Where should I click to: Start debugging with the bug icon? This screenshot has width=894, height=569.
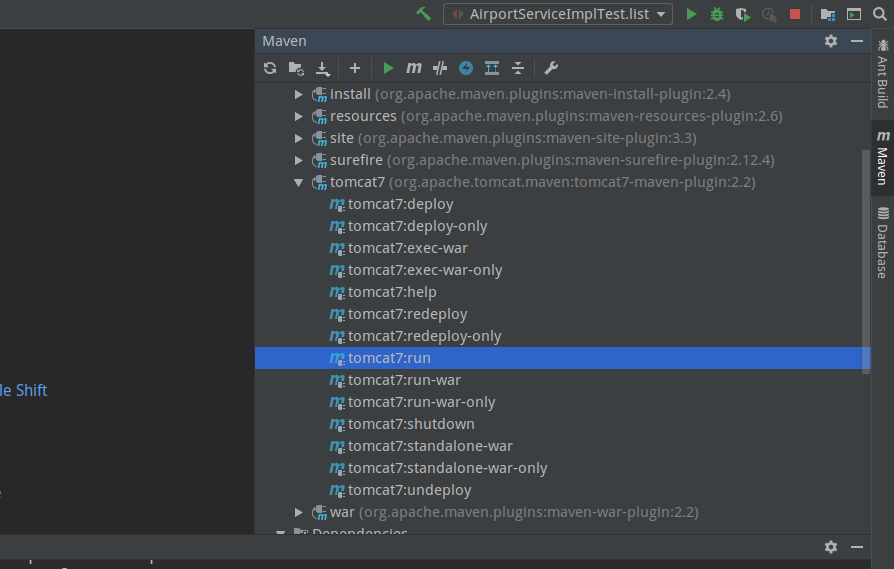tap(717, 14)
